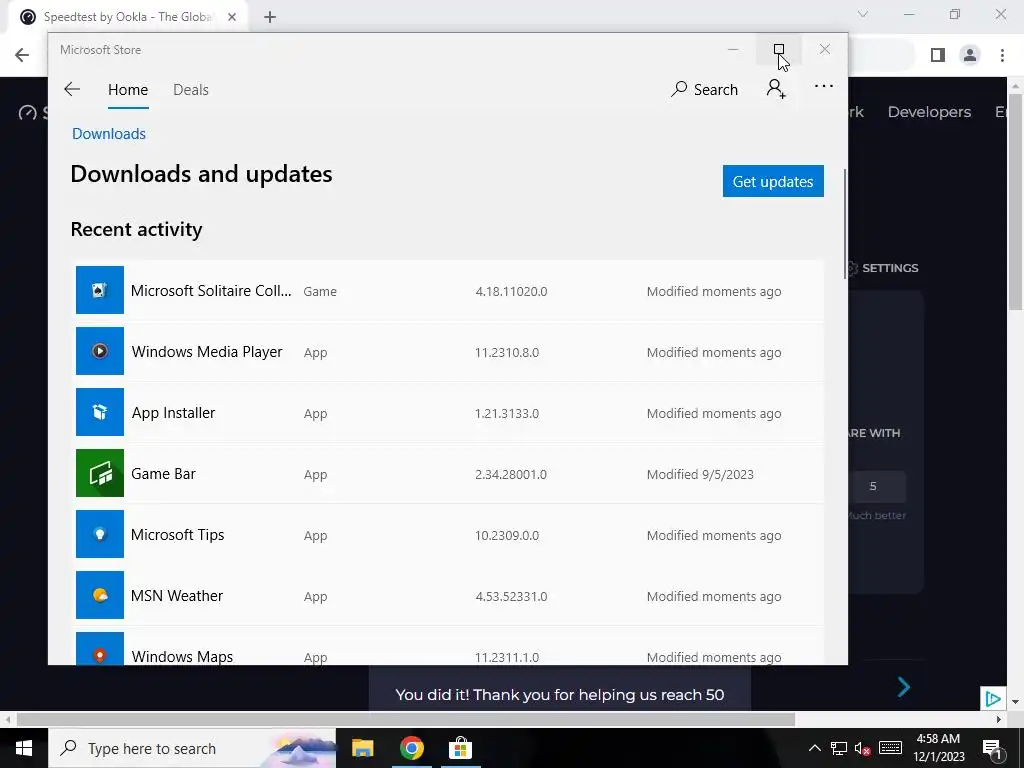
Task: Click the Microsoft Solitaire Collection name
Action: point(211,291)
